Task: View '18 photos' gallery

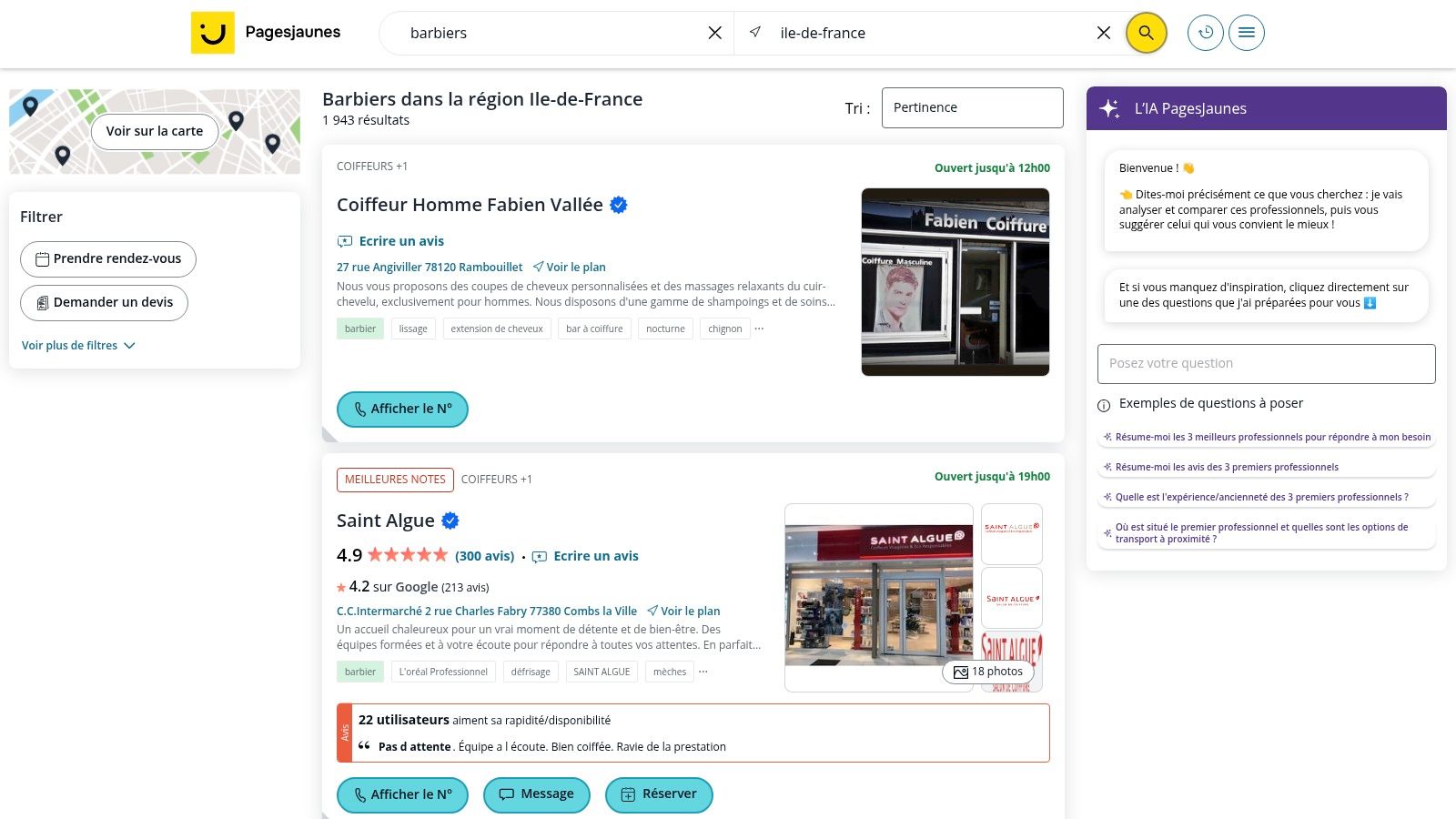Action: pos(988,672)
